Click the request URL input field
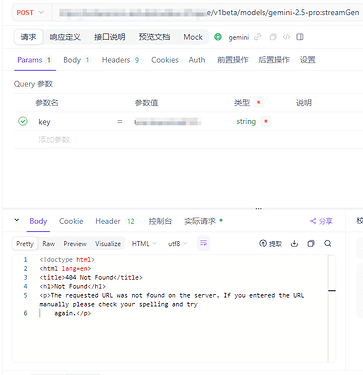This screenshot has width=363, height=375. click(208, 13)
